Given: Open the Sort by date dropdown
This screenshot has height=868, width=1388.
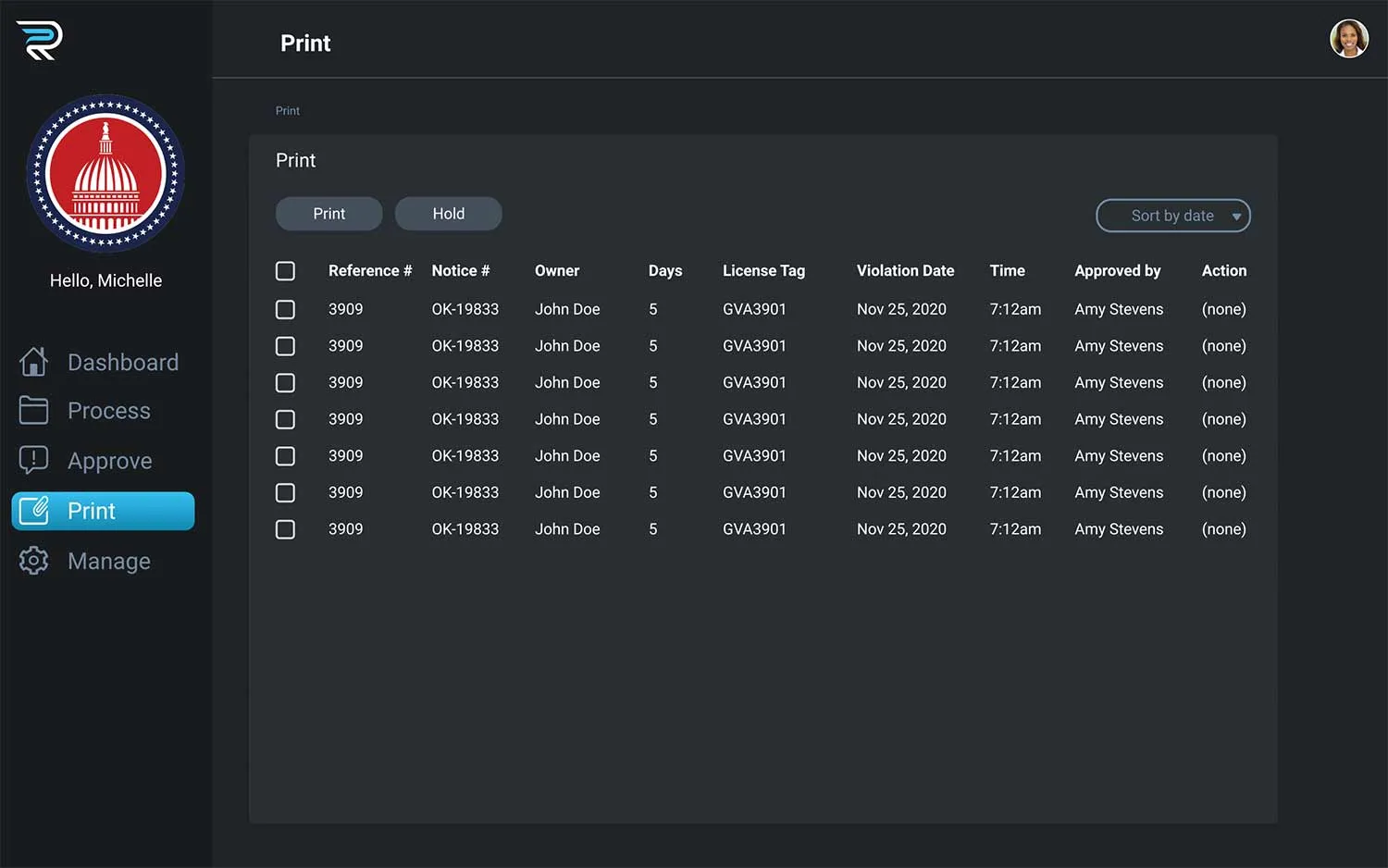Looking at the screenshot, I should click(x=1171, y=216).
